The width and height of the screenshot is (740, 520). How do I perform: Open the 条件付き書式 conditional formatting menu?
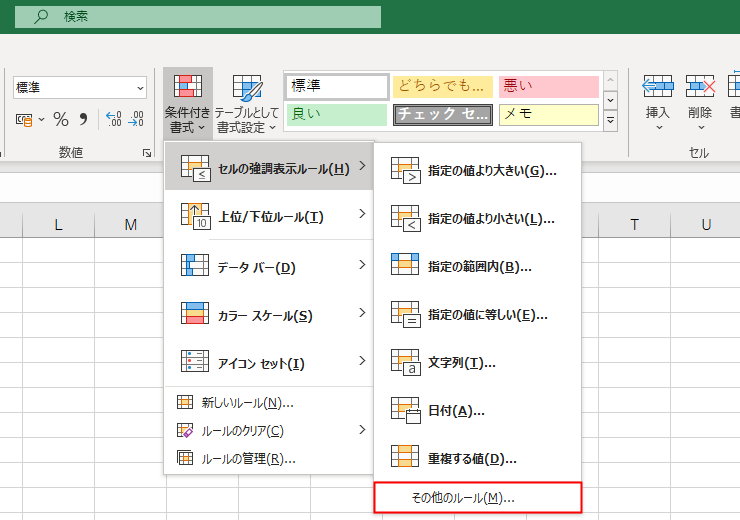[x=188, y=103]
